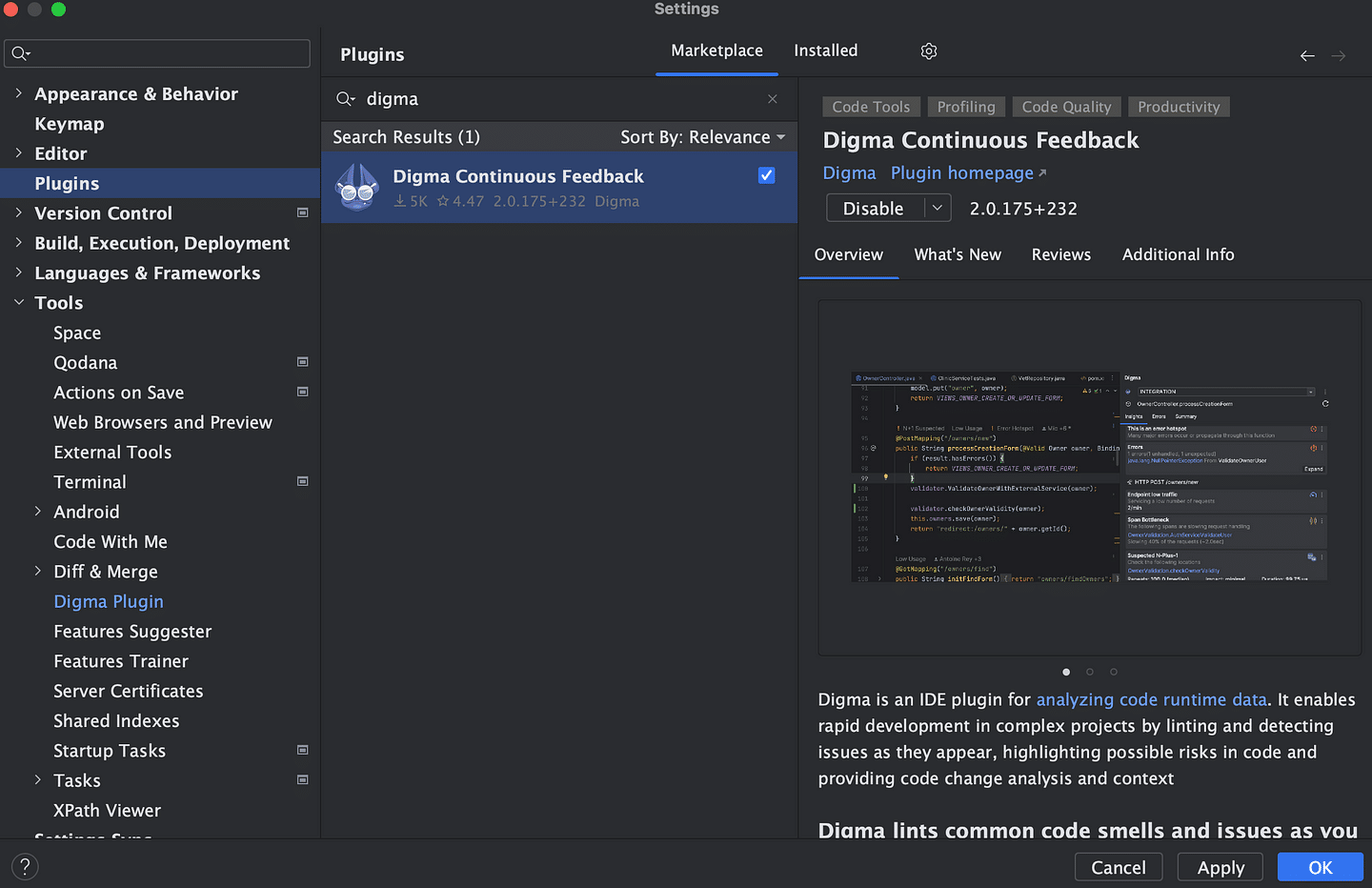
Task: Click the monitor icon beside Qodana
Action: pos(302,362)
